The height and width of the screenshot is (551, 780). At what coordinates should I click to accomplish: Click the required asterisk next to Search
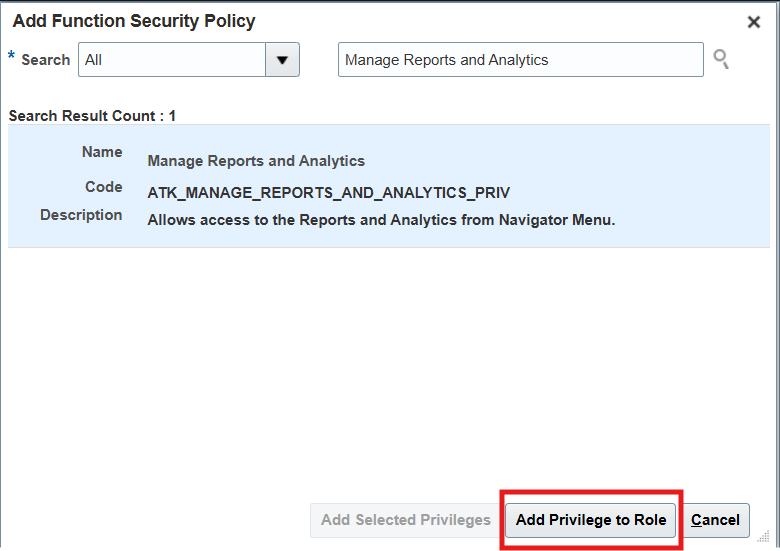pyautogui.click(x=12, y=57)
